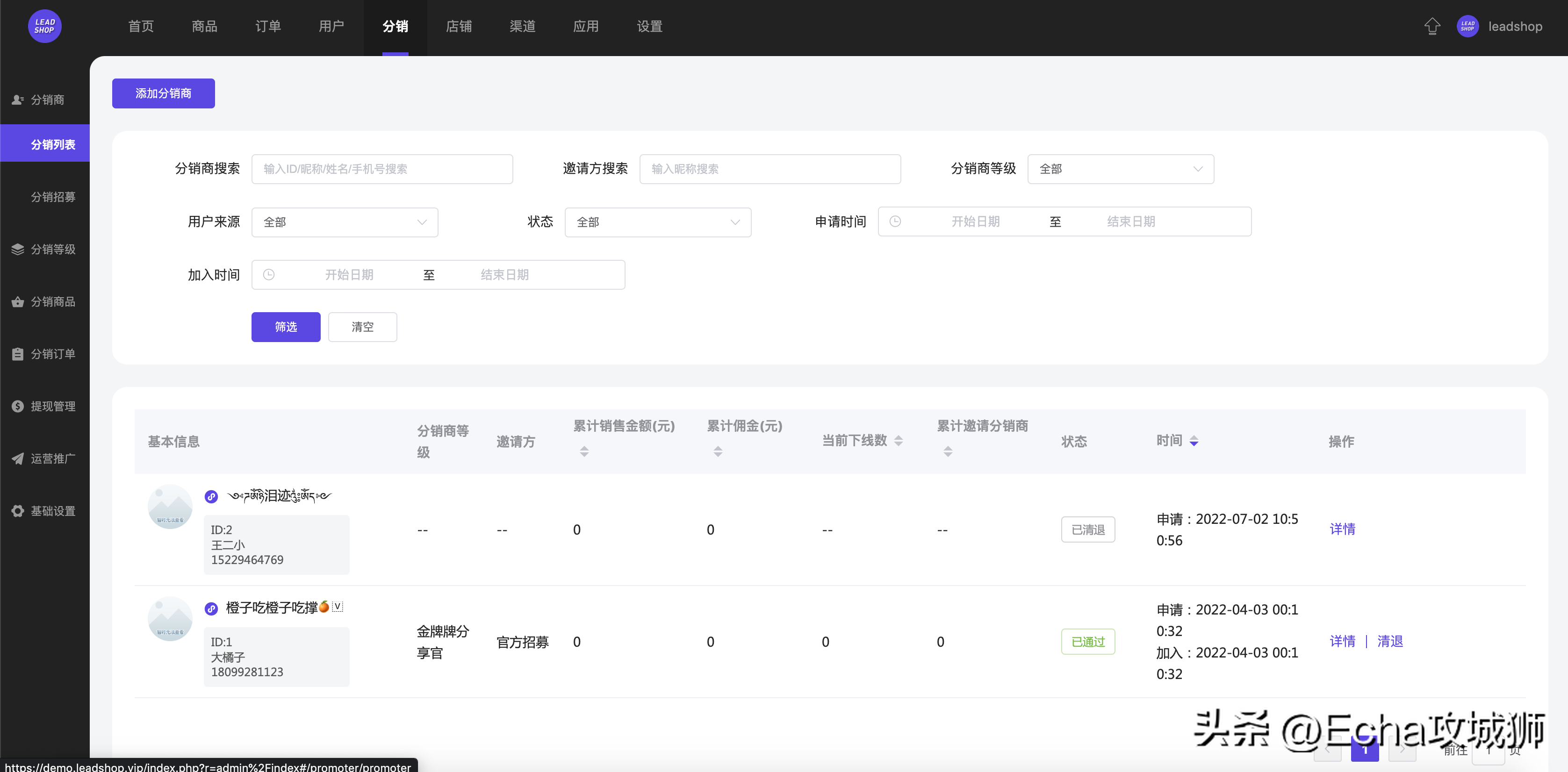Sort by 累计邀请分销商 sort arrows
Screen dimensions: 1568x772
coord(948,451)
